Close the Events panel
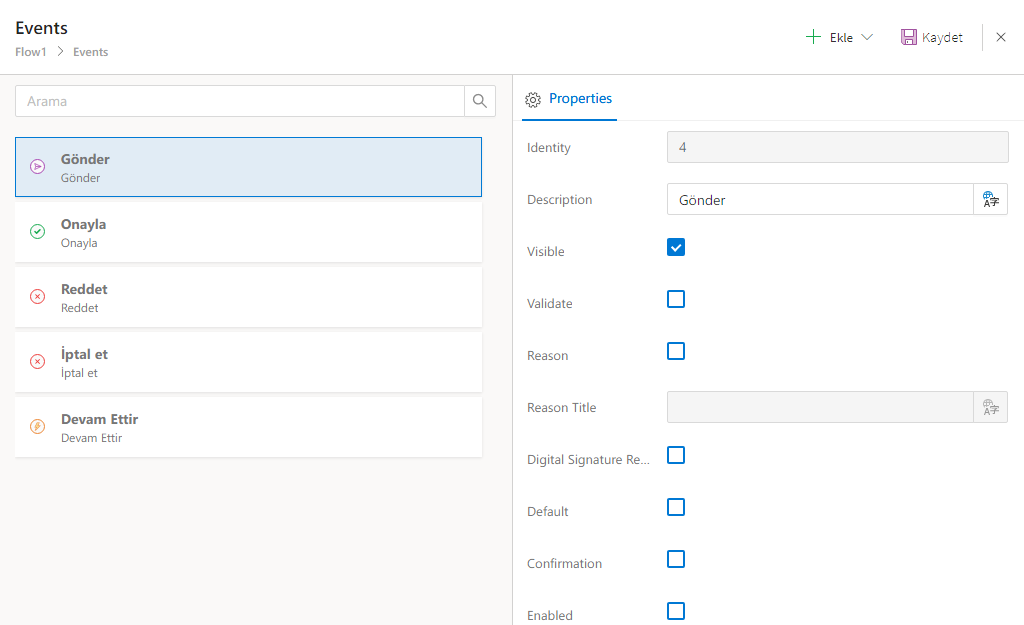The height and width of the screenshot is (625, 1024). (x=1001, y=37)
